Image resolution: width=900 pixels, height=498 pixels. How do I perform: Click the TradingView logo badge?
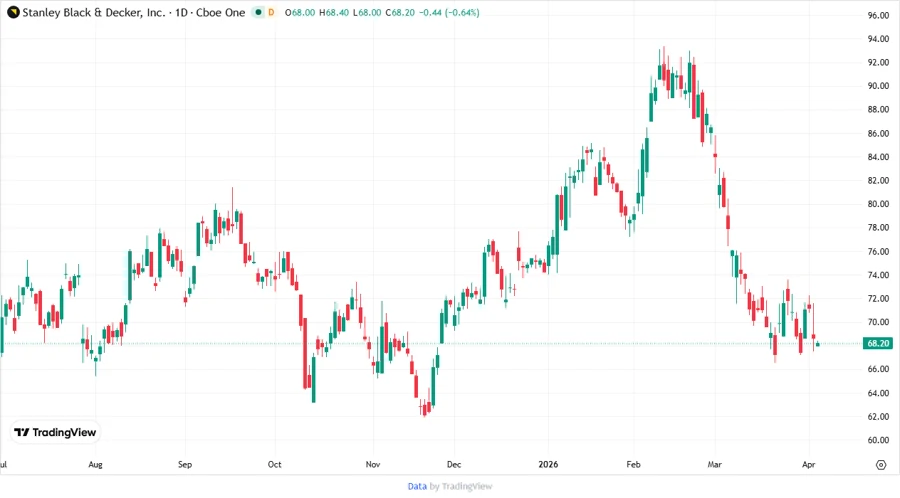[x=56, y=433]
